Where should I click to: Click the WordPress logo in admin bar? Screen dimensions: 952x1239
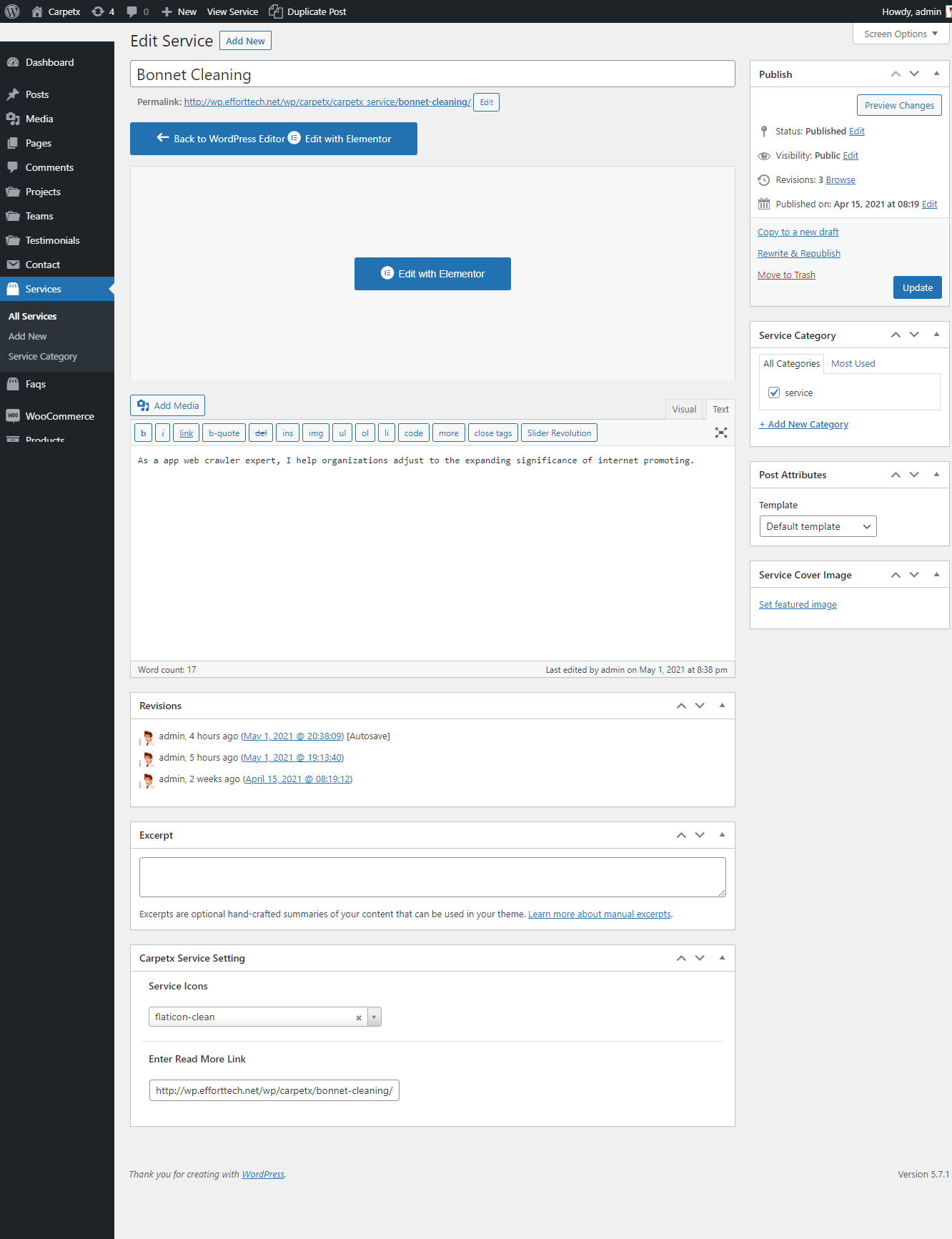tap(12, 11)
